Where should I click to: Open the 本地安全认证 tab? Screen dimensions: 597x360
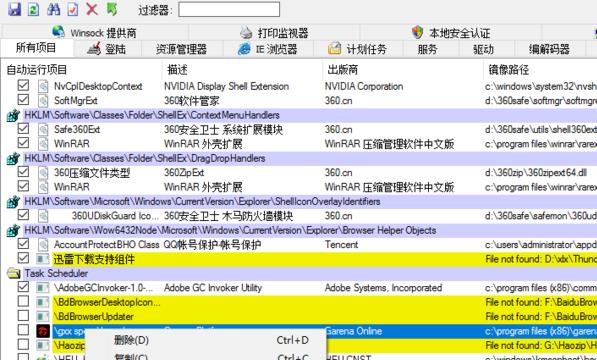pyautogui.click(x=451, y=33)
